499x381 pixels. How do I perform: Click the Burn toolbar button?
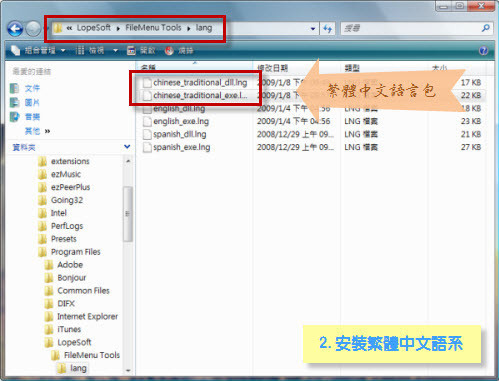[179, 51]
